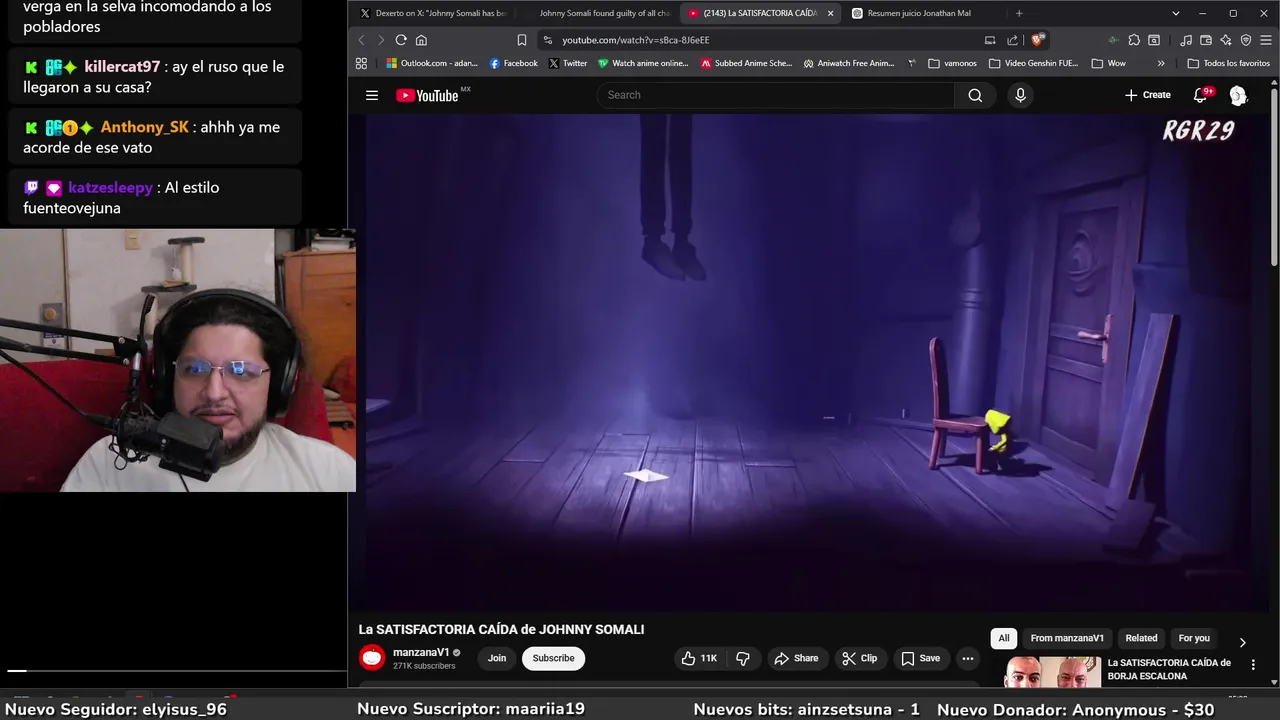
Task: Bookmark this page with the bookmark icon
Action: (x=521, y=40)
